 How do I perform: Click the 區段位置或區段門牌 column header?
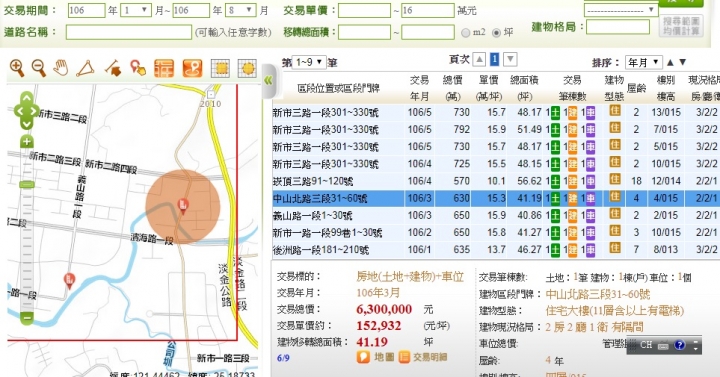pos(338,88)
